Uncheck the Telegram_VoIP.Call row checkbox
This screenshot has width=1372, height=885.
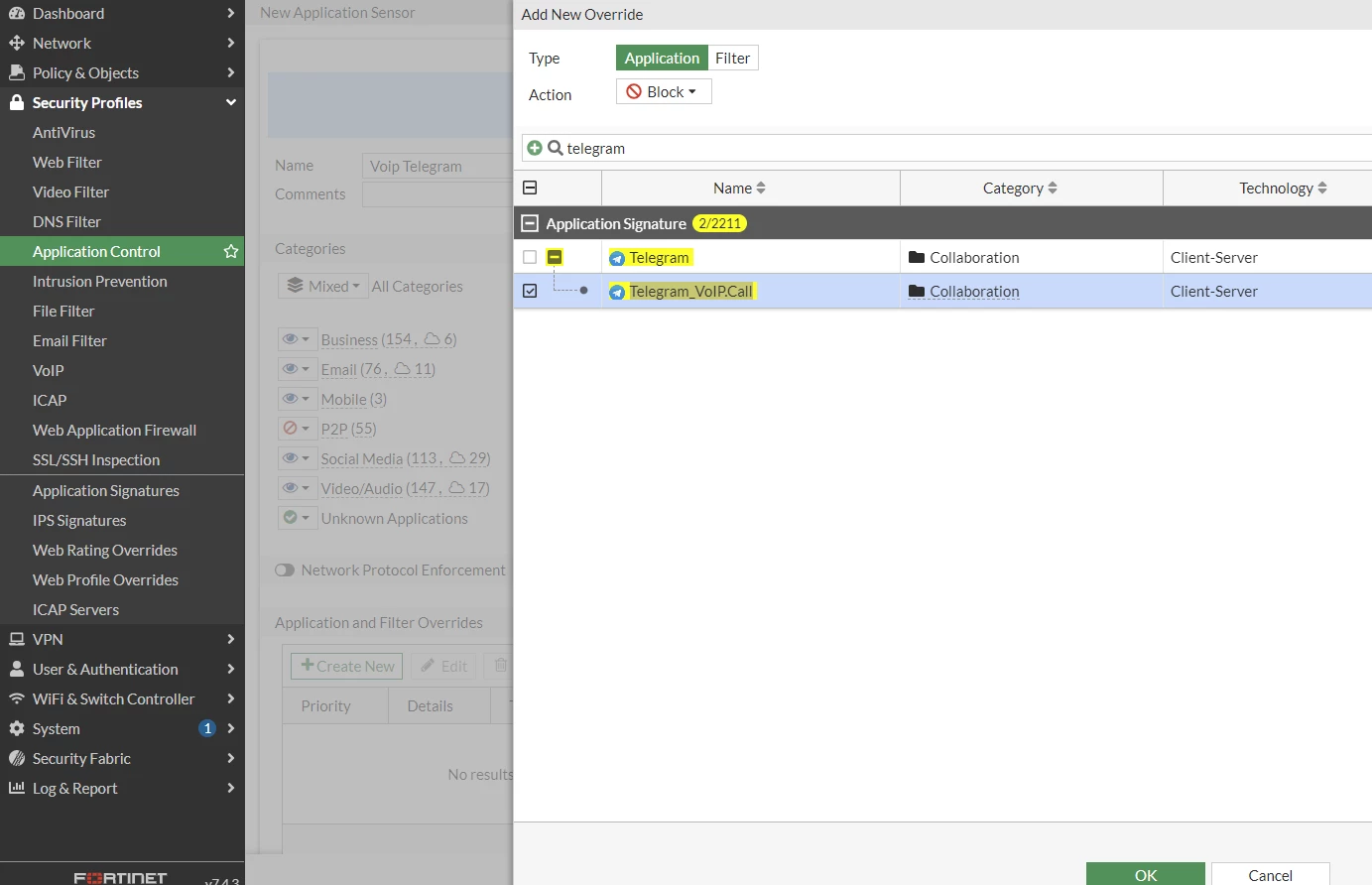[530, 292]
